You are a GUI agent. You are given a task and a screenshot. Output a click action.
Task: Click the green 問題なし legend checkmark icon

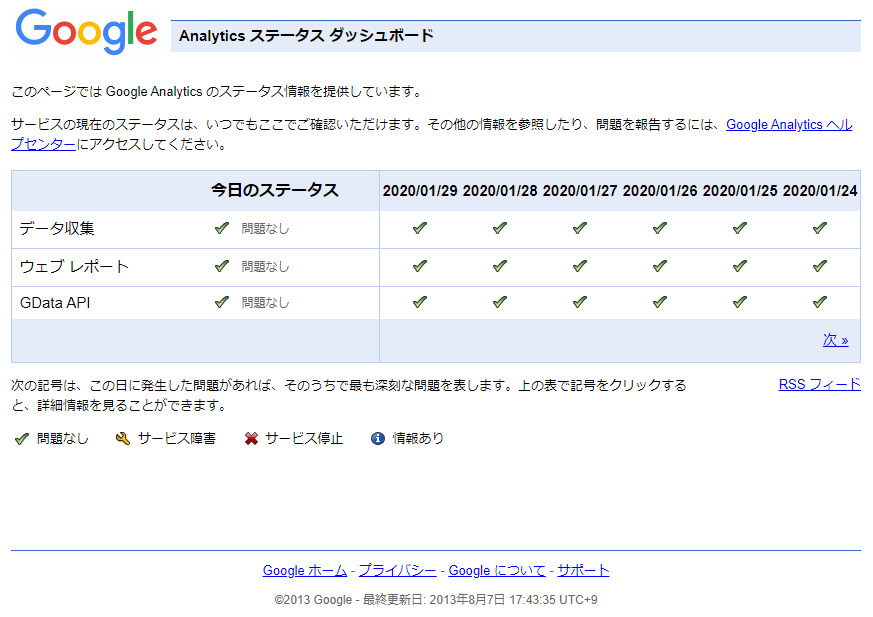click(x=22, y=439)
